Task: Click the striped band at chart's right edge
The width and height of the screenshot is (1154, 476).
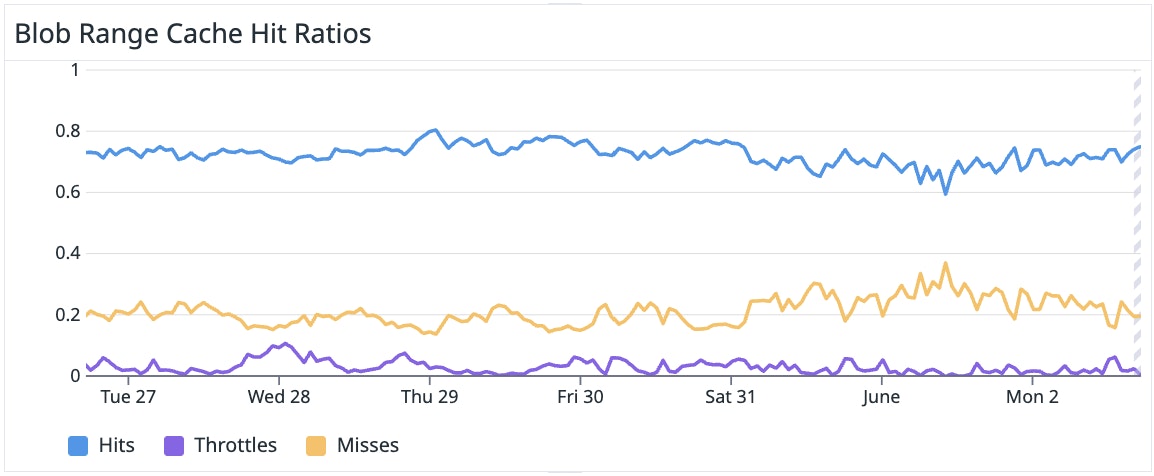Action: 1136,222
